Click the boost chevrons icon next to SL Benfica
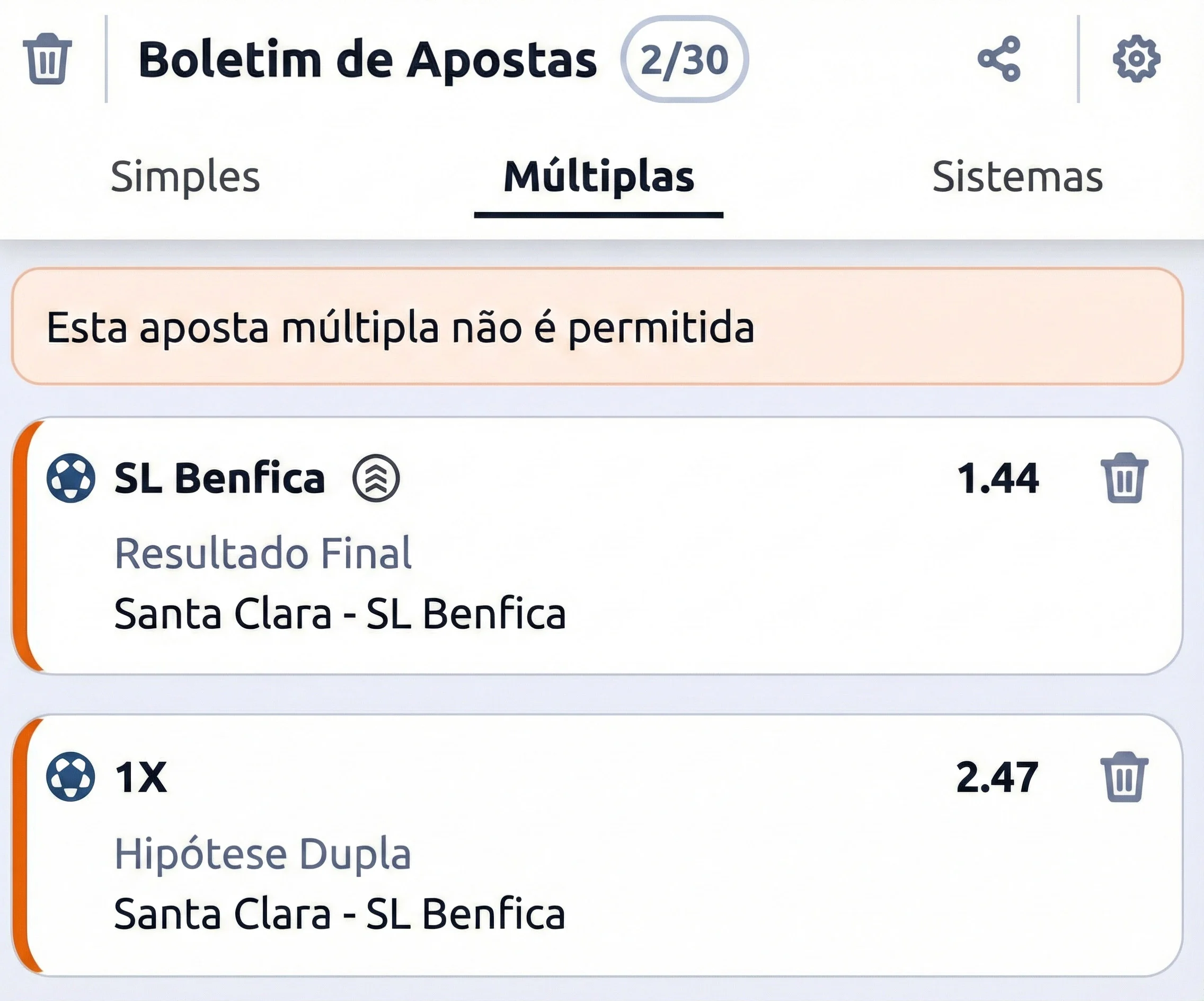1204x1001 pixels. click(x=376, y=478)
